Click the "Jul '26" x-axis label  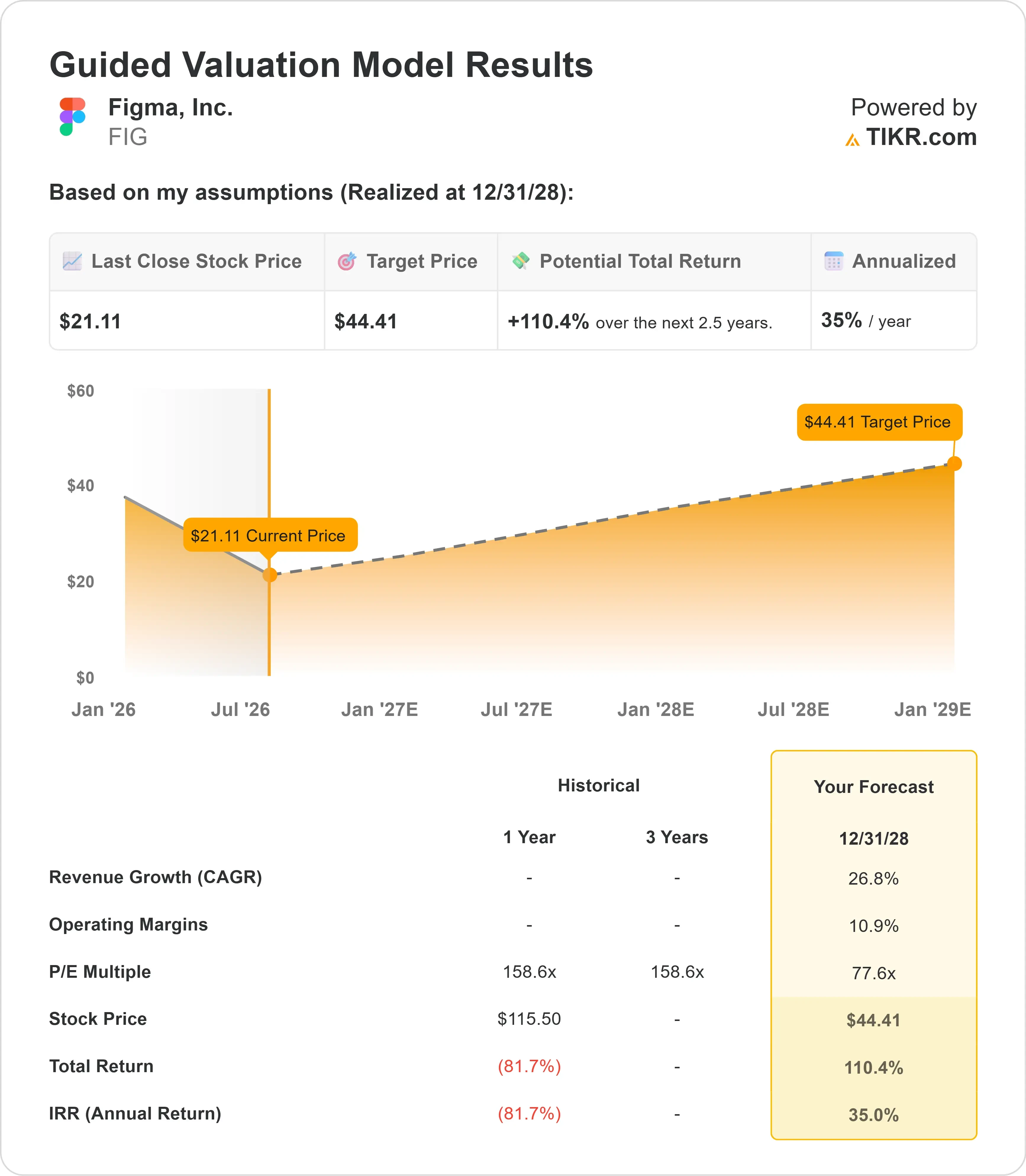click(x=241, y=710)
